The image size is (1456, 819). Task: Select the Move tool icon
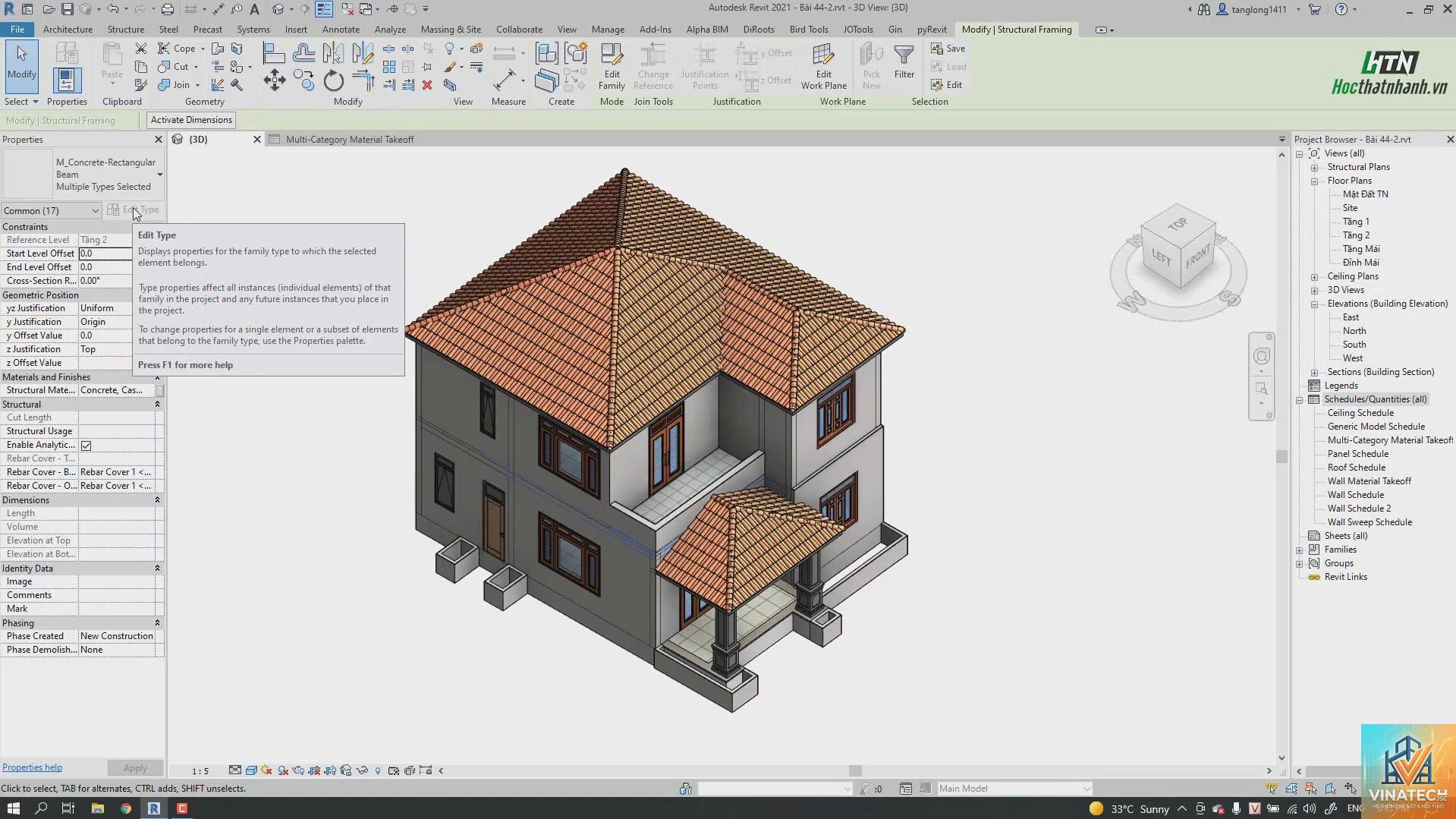tap(275, 80)
